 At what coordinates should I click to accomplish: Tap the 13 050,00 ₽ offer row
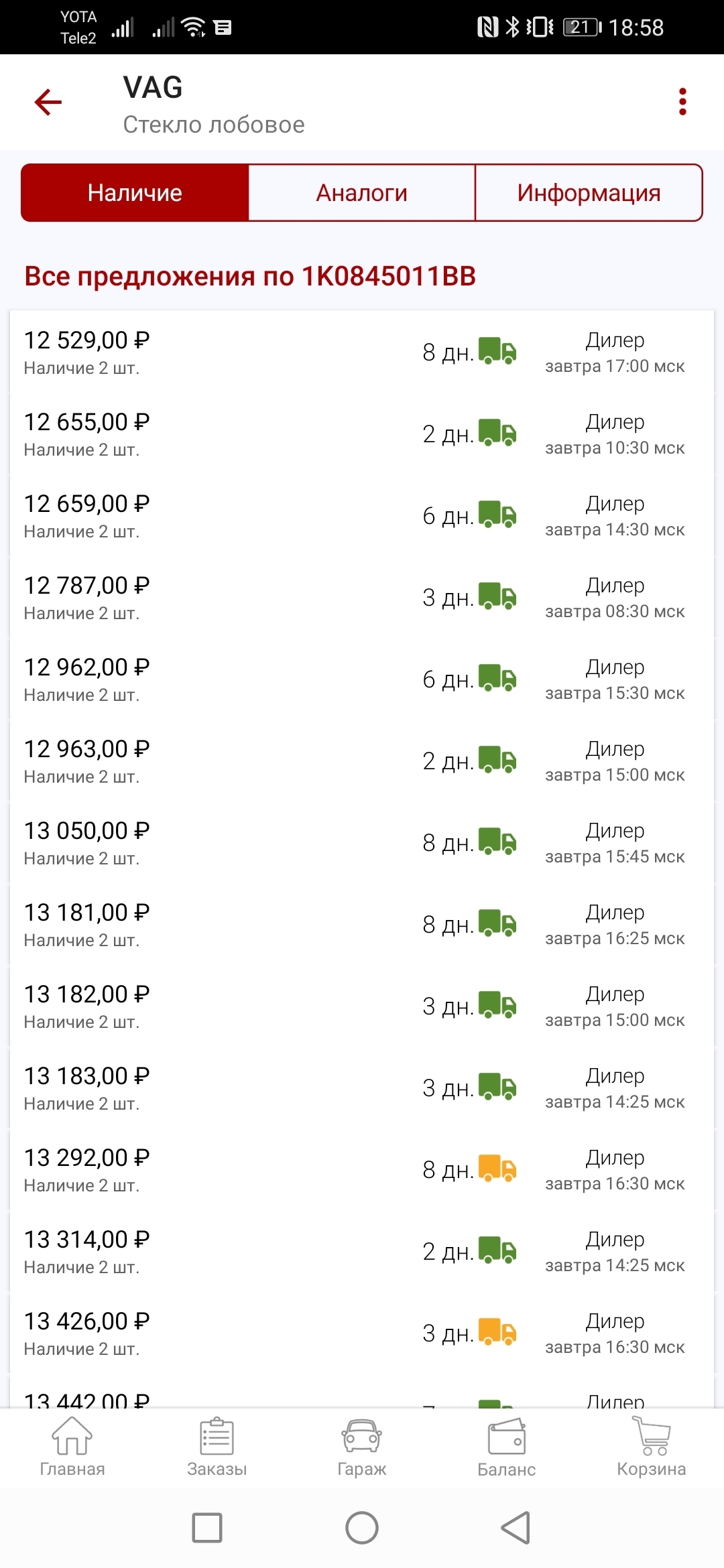(x=87, y=832)
